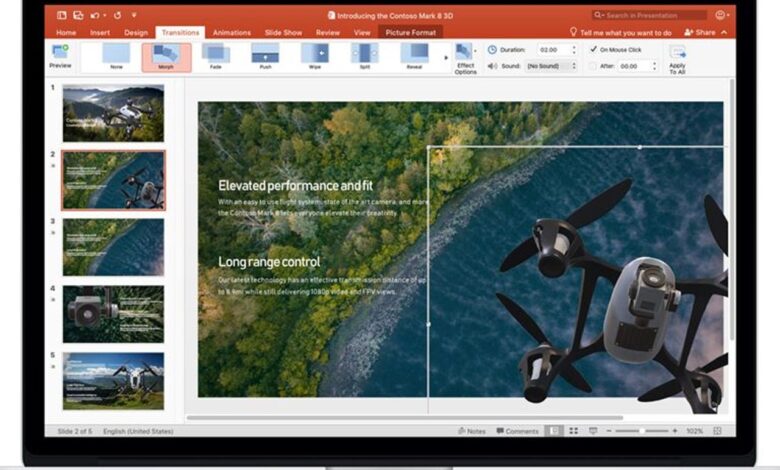Click the smiley feedback icon

(x=720, y=15)
